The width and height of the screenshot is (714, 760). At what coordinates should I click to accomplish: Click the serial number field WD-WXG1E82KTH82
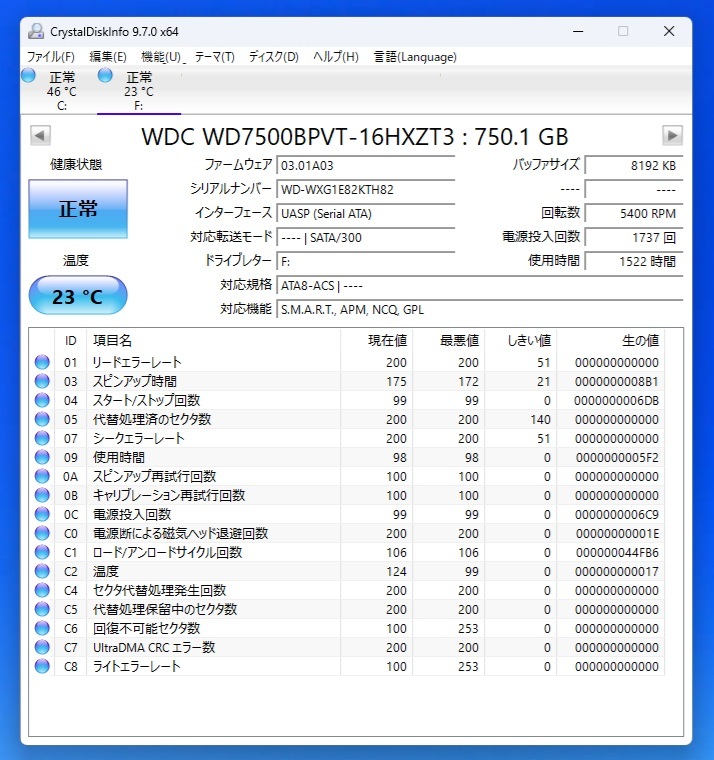pos(365,189)
